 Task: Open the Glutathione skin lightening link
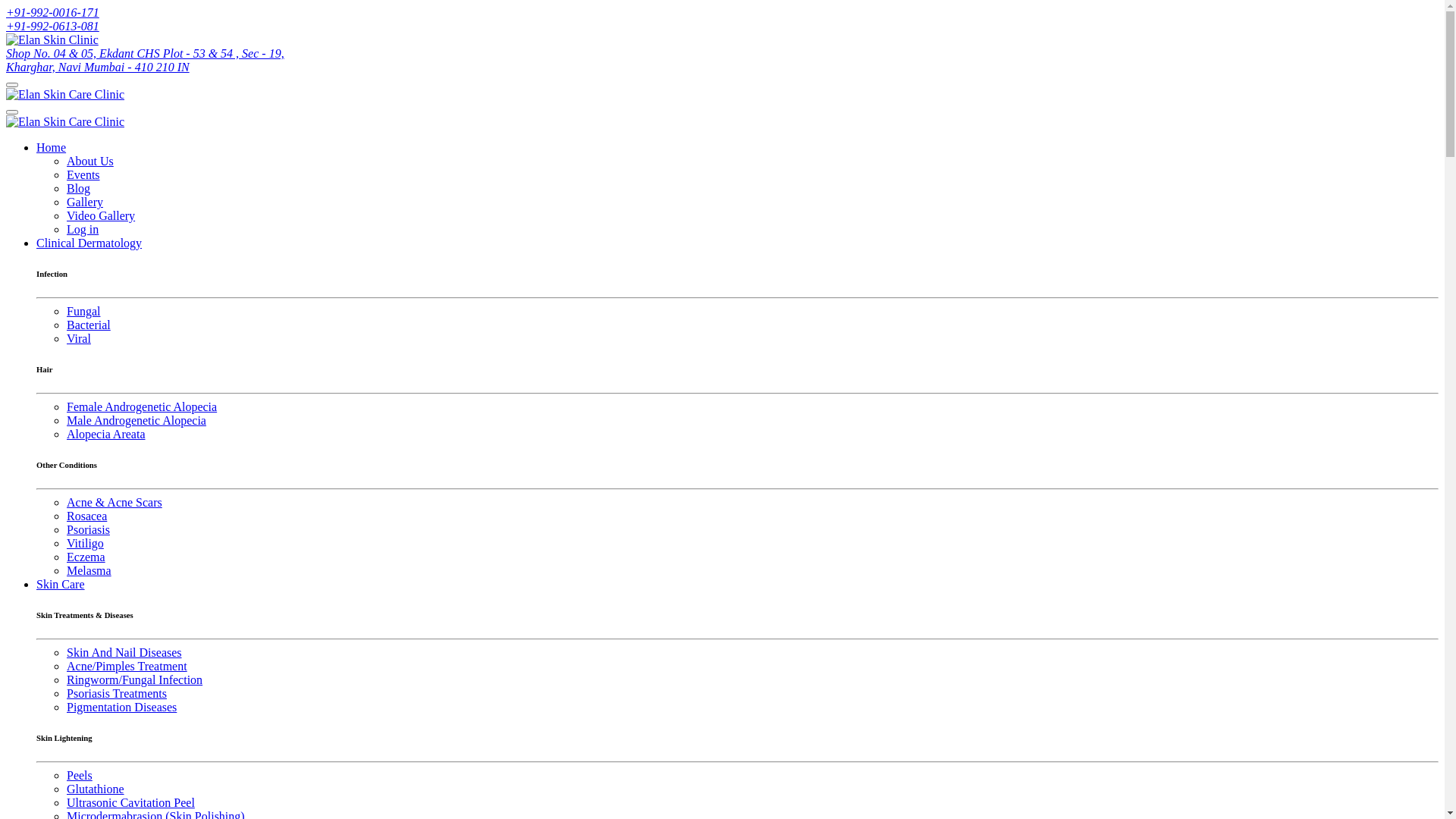pos(95,789)
